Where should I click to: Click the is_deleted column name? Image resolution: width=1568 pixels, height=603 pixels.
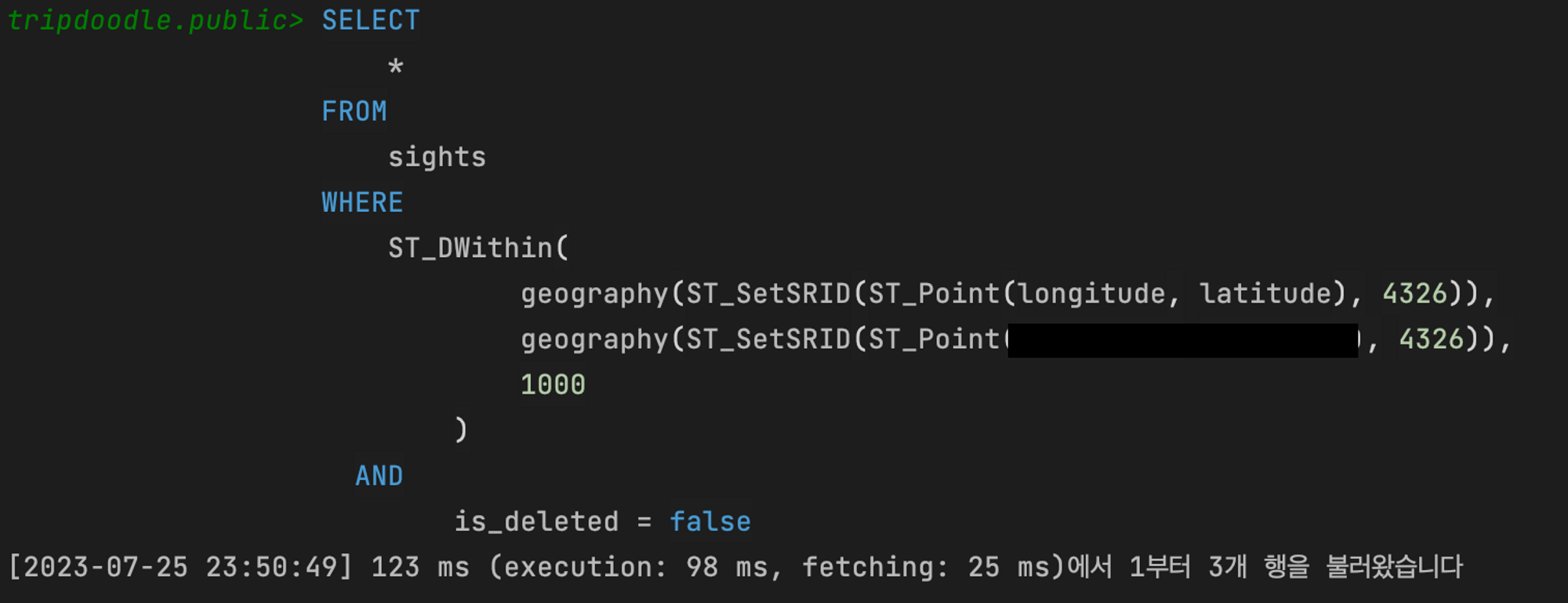click(x=537, y=521)
